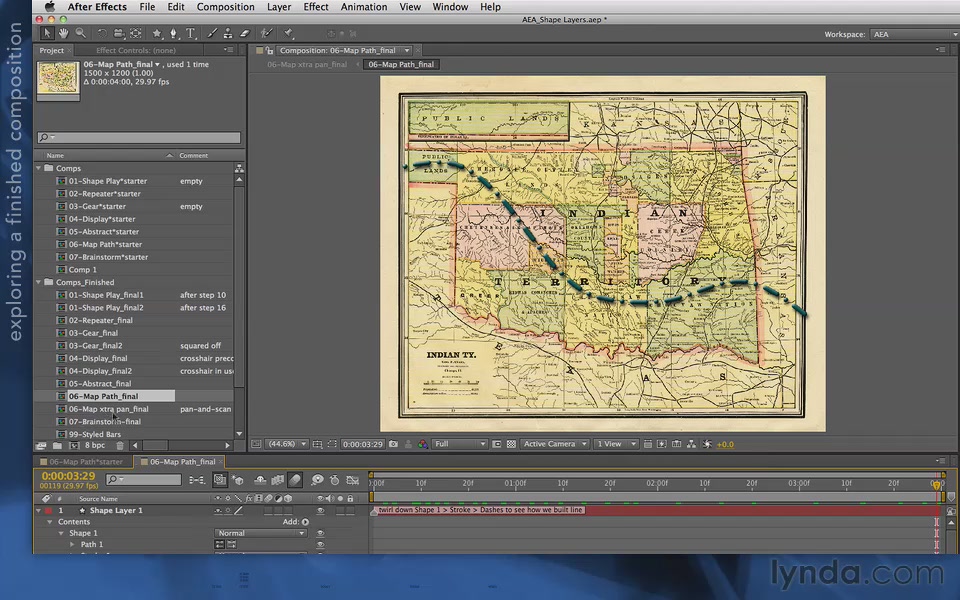Hide Path 1 with its eye
This screenshot has width=960, height=600.
click(x=320, y=544)
